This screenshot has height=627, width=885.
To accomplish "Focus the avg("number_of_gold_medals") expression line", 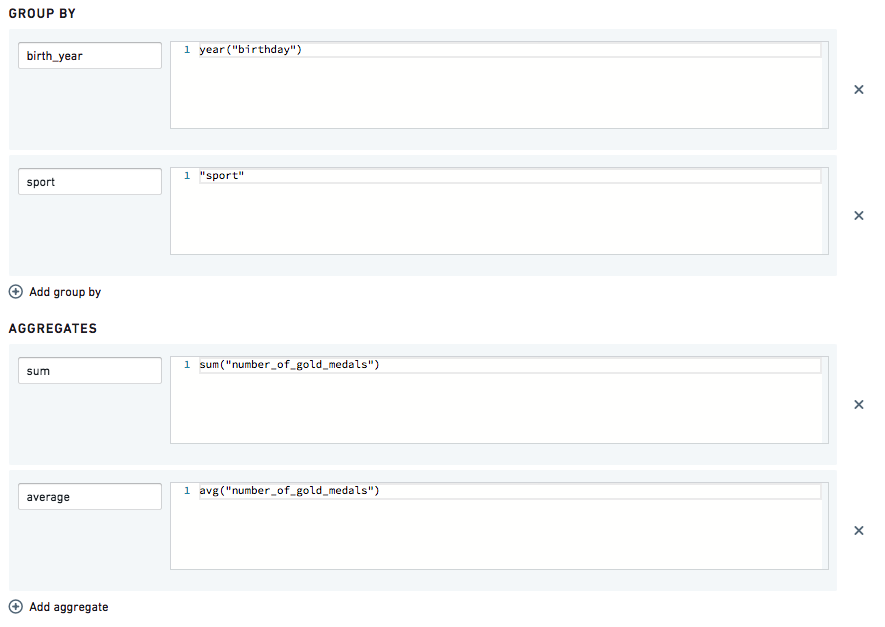I will 510,490.
